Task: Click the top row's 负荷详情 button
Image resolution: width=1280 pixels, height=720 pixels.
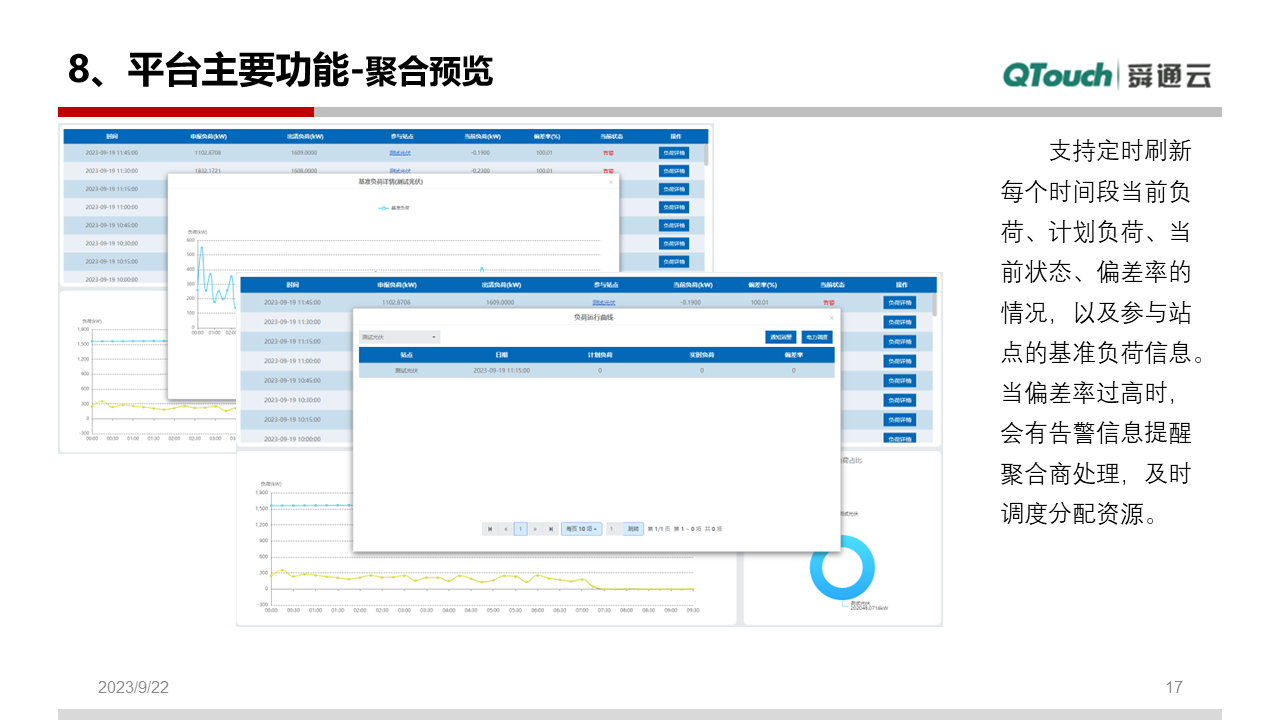Action: (675, 154)
